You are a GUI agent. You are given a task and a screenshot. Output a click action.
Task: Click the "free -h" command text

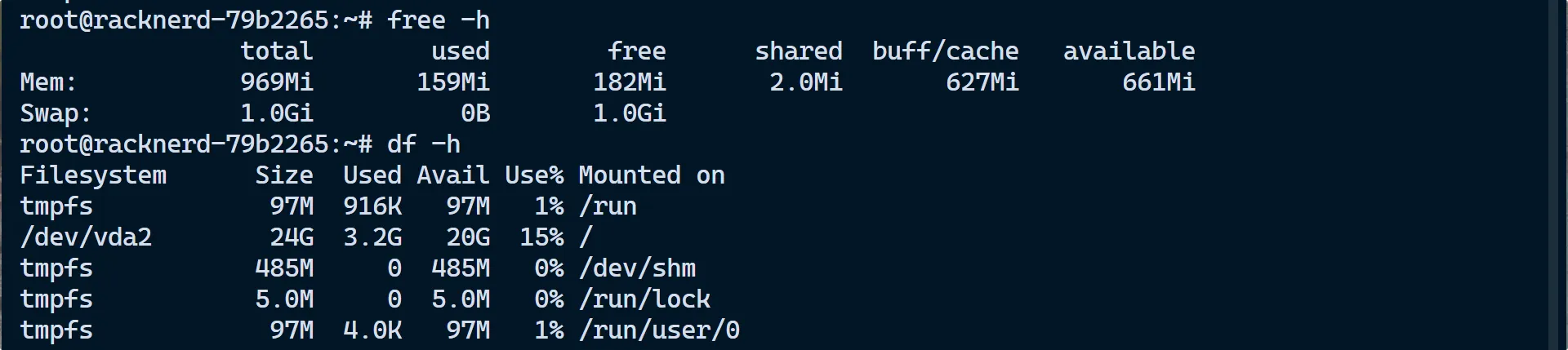[438, 20]
